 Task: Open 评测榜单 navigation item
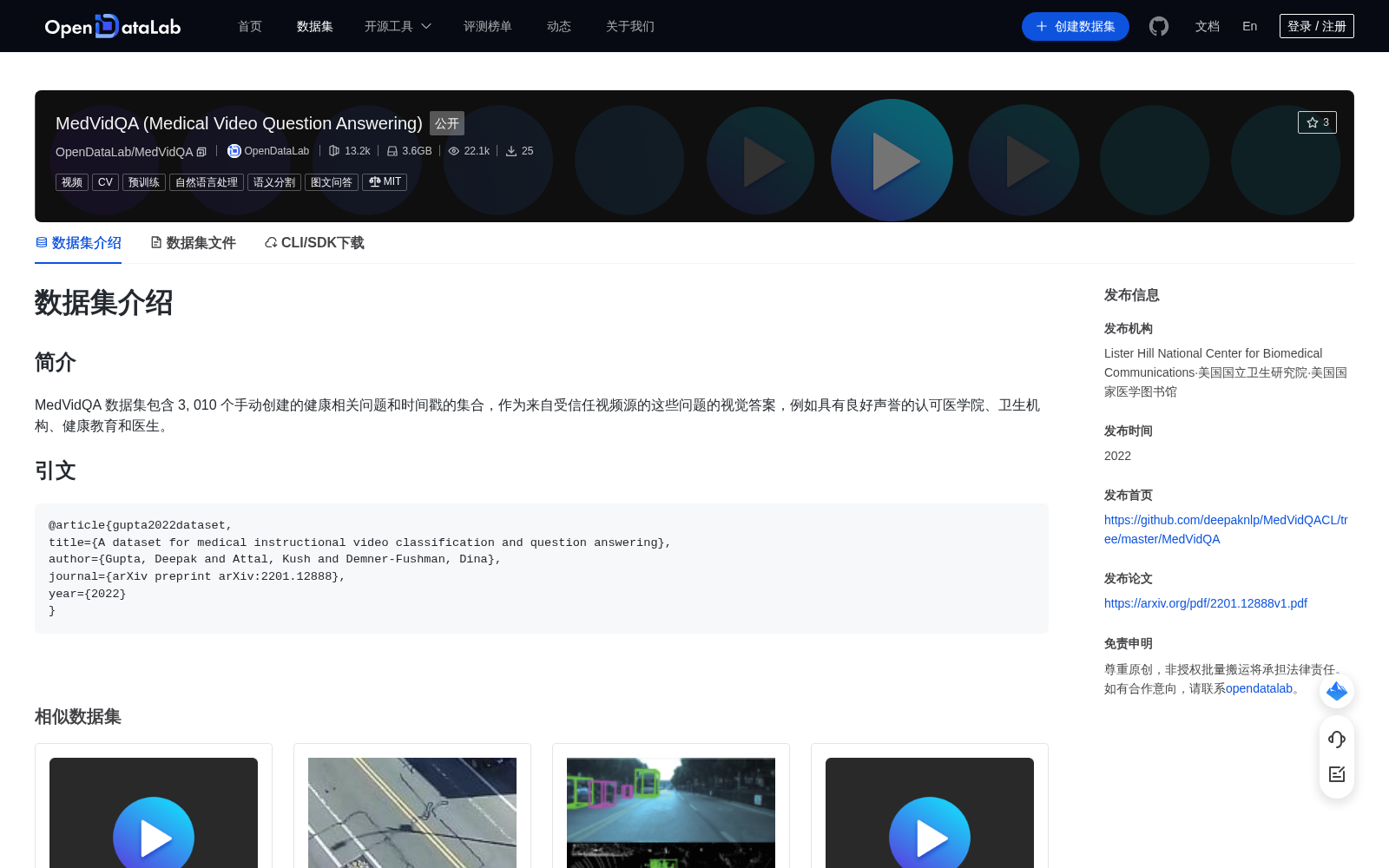tap(488, 26)
